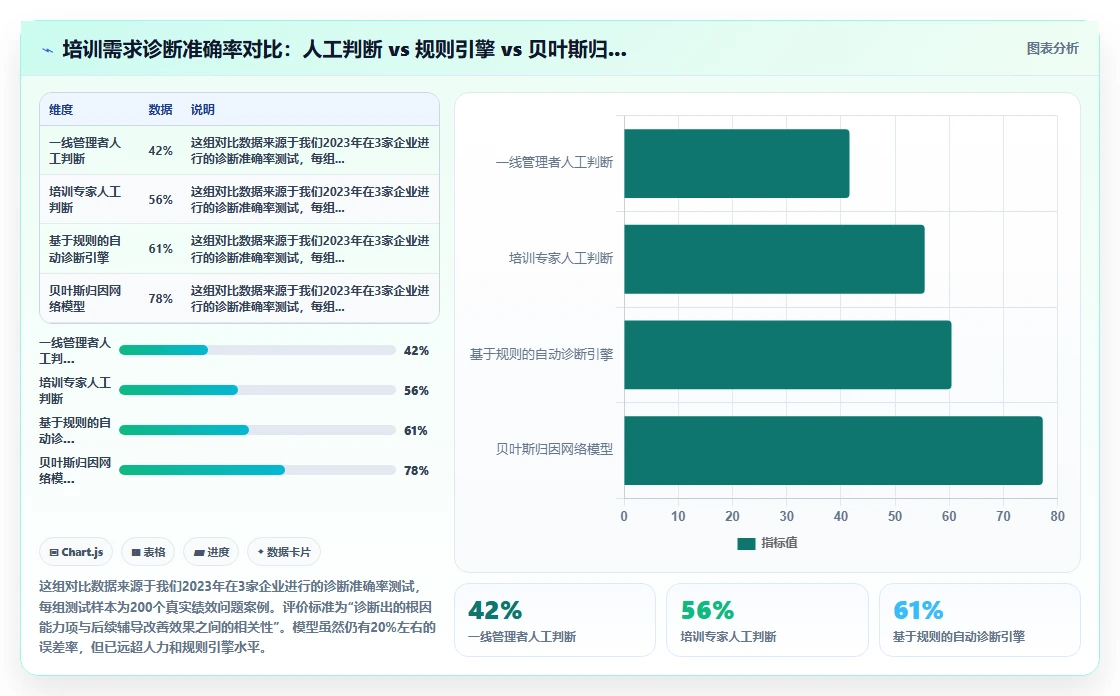The width and height of the screenshot is (1120, 696).
Task: Click the 78% progress bar for 贝叶斯归因
Action: [x=257, y=470]
